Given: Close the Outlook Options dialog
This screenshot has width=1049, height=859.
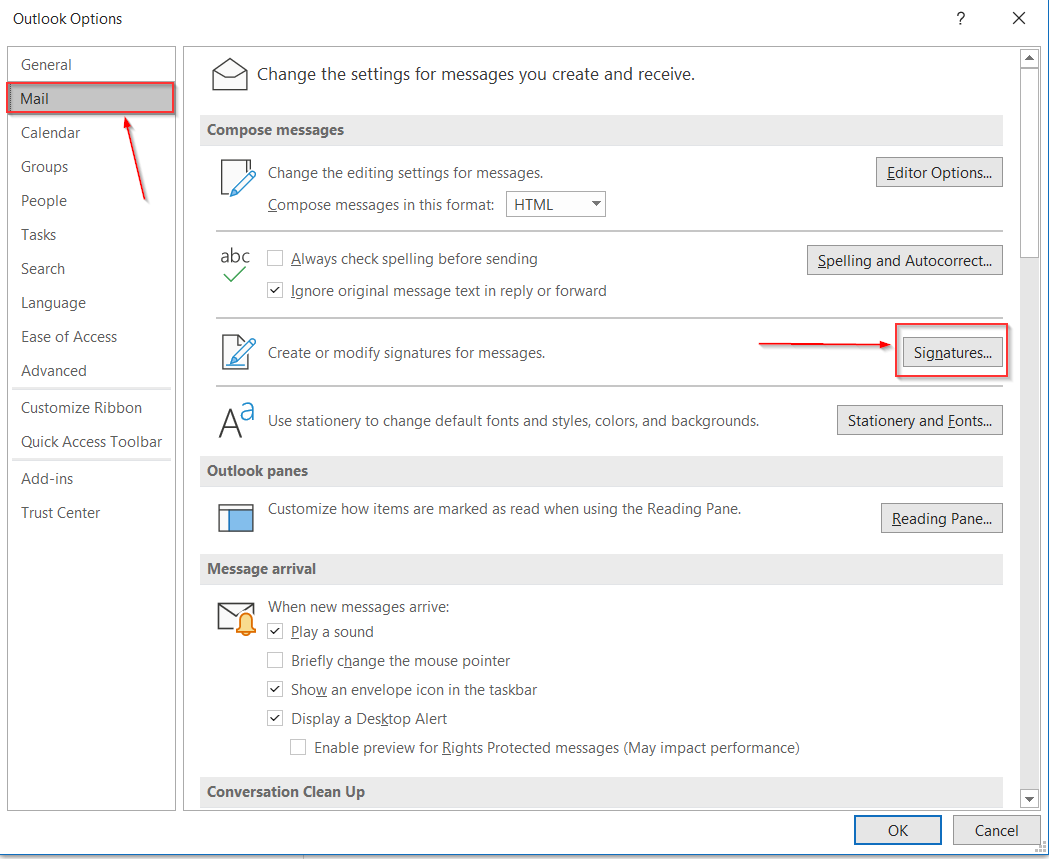Looking at the screenshot, I should click(x=1019, y=18).
